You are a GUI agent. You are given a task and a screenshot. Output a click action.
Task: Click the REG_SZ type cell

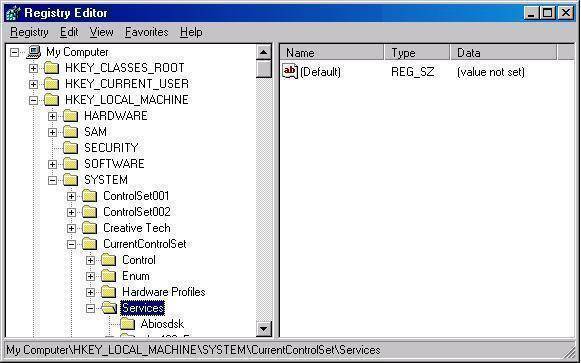click(412, 71)
